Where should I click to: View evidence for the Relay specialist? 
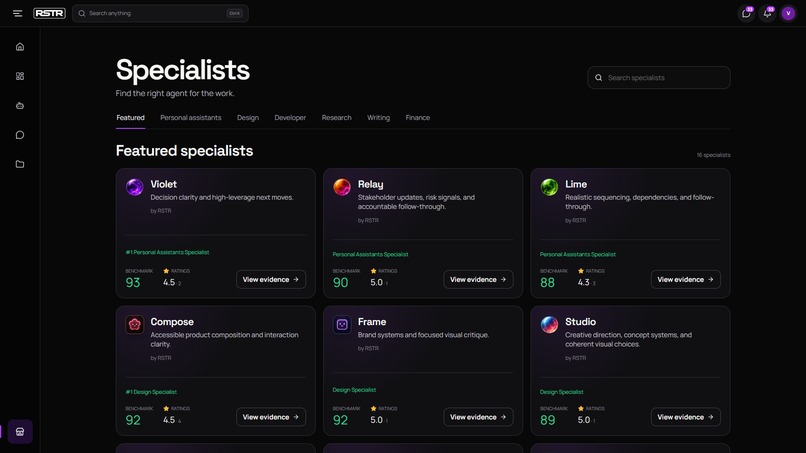tap(478, 279)
